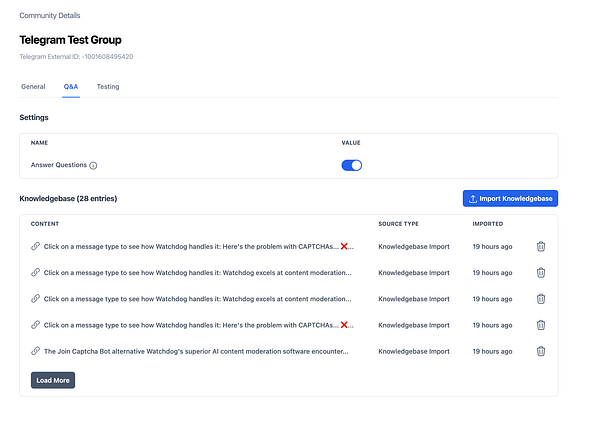The width and height of the screenshot is (600, 426).
Task: Click the Knowledgebase (28 entries) heading
Action: coord(68,198)
